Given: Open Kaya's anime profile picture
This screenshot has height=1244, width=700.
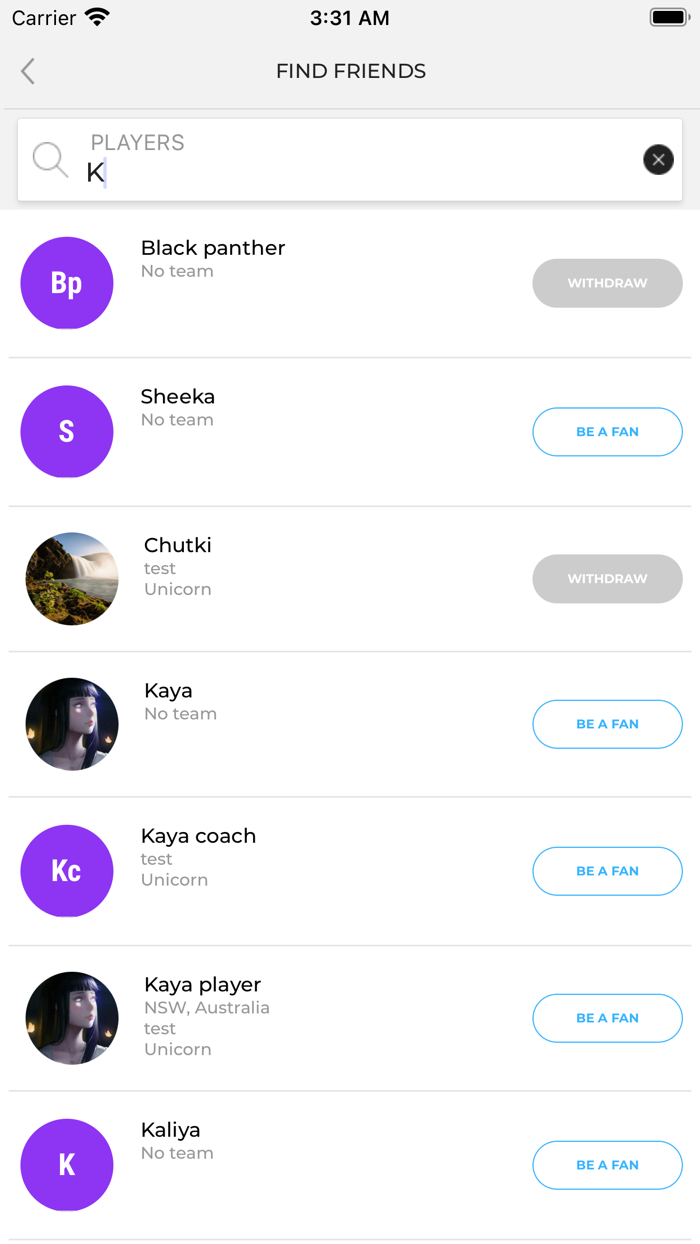Looking at the screenshot, I should (72, 724).
